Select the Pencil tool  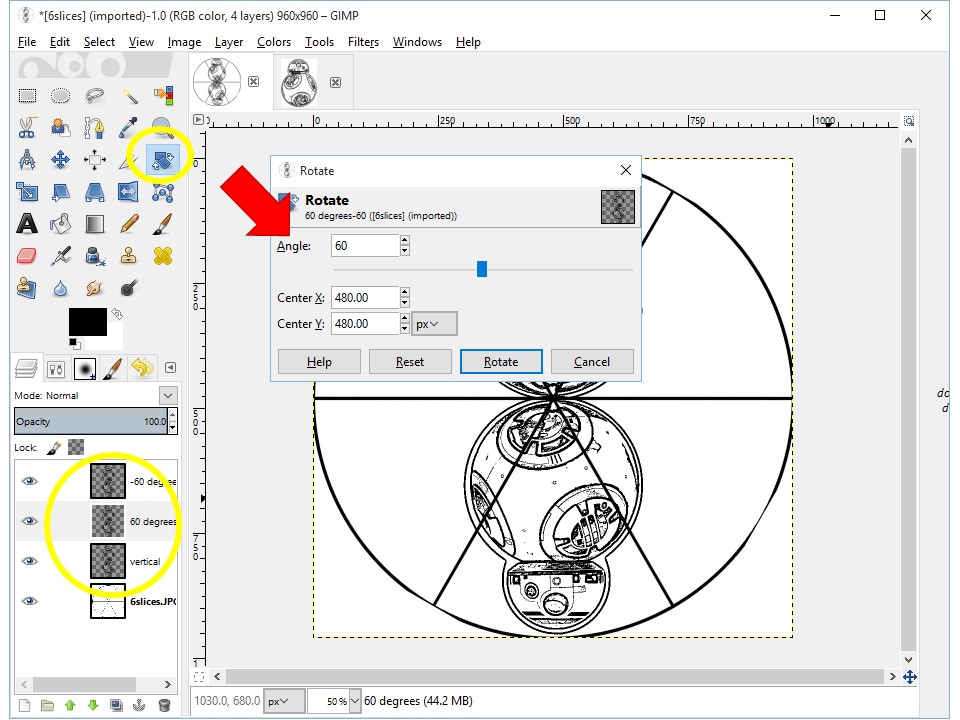point(129,224)
